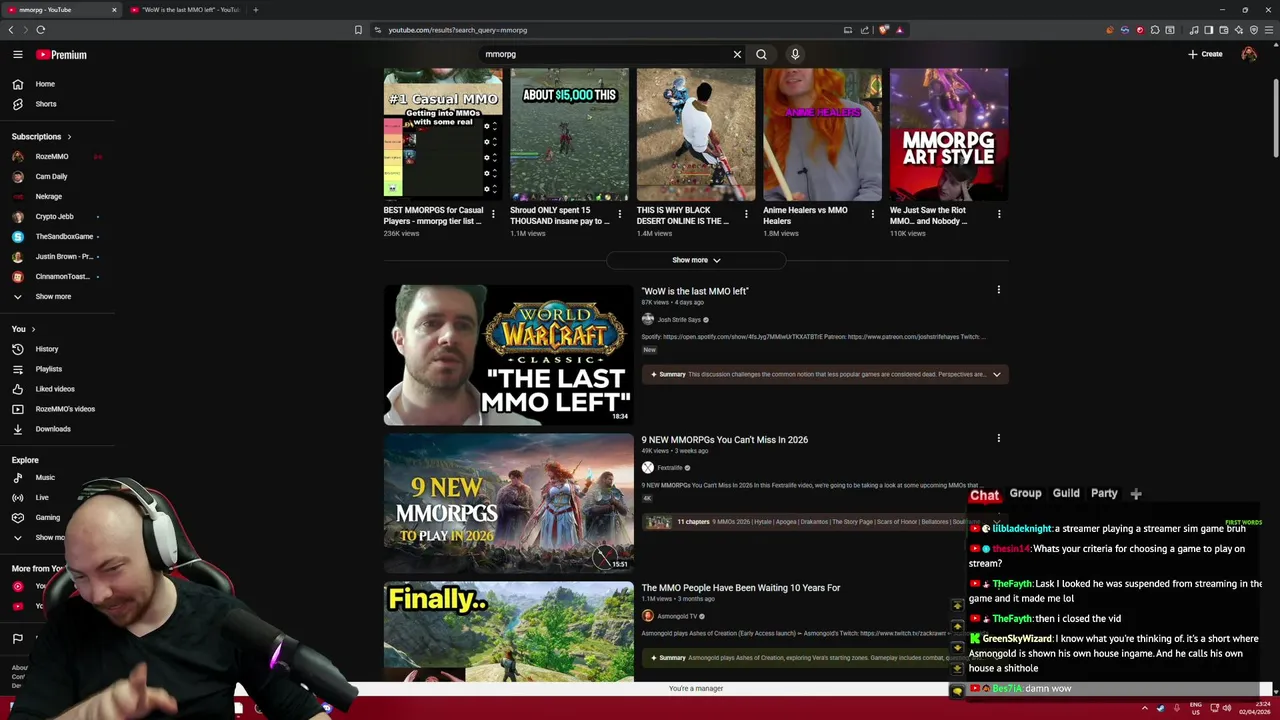The image size is (1280, 720).
Task: Click the browser address bar URL
Action: pyautogui.click(x=457, y=30)
